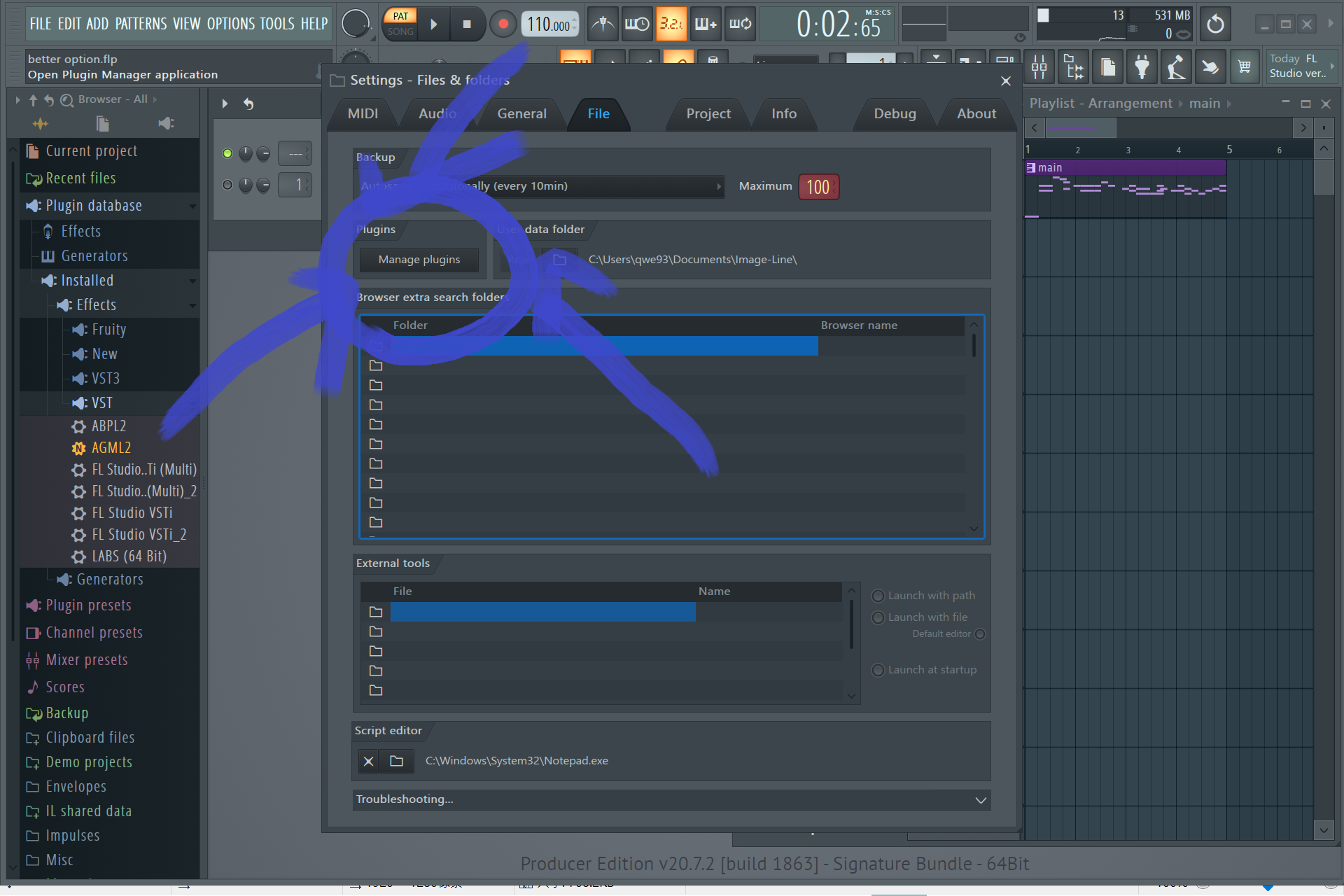Image resolution: width=1344 pixels, height=896 pixels.
Task: Clear script editor path with X icon
Action: pyautogui.click(x=368, y=761)
